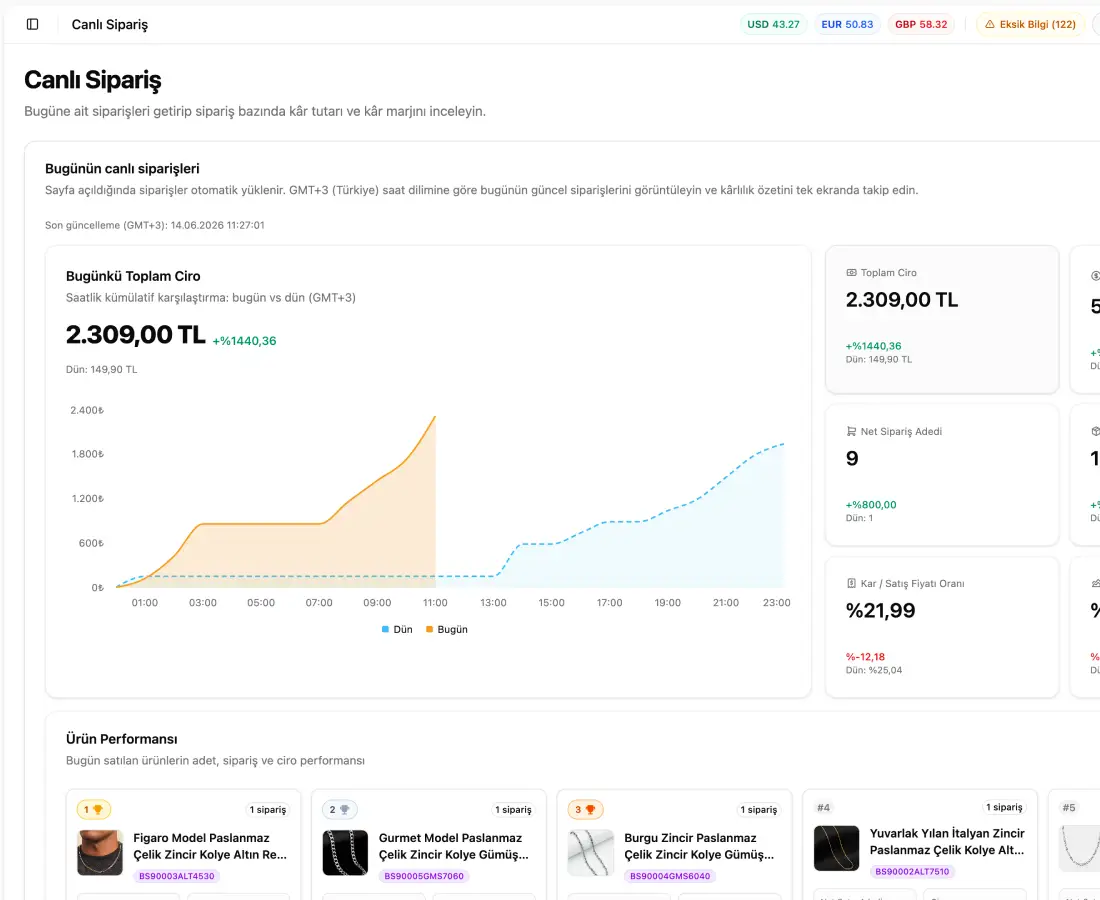Toggle the sidebar panel icon
This screenshot has width=1100, height=900.
[x=32, y=25]
